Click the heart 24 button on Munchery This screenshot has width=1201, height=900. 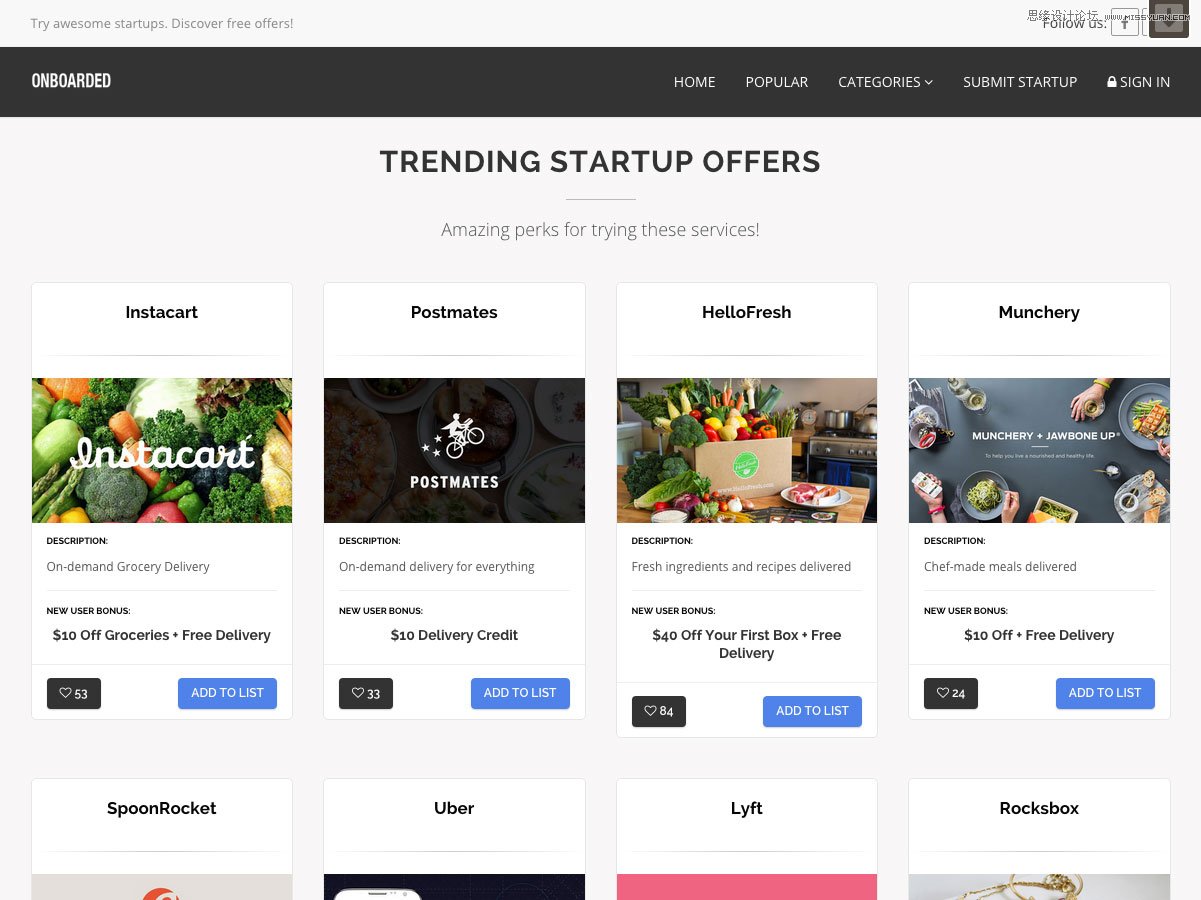(x=951, y=693)
